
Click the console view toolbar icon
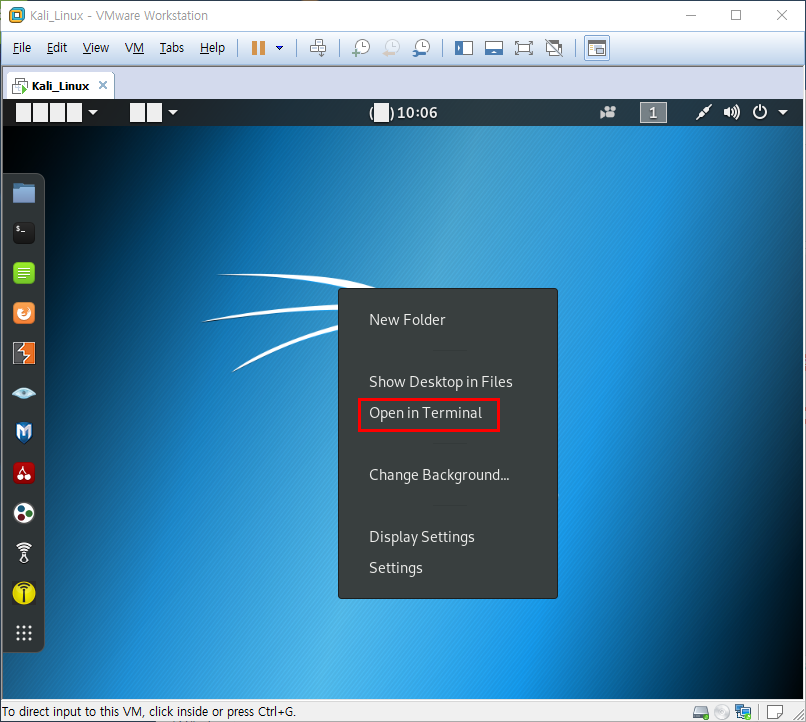tap(597, 48)
